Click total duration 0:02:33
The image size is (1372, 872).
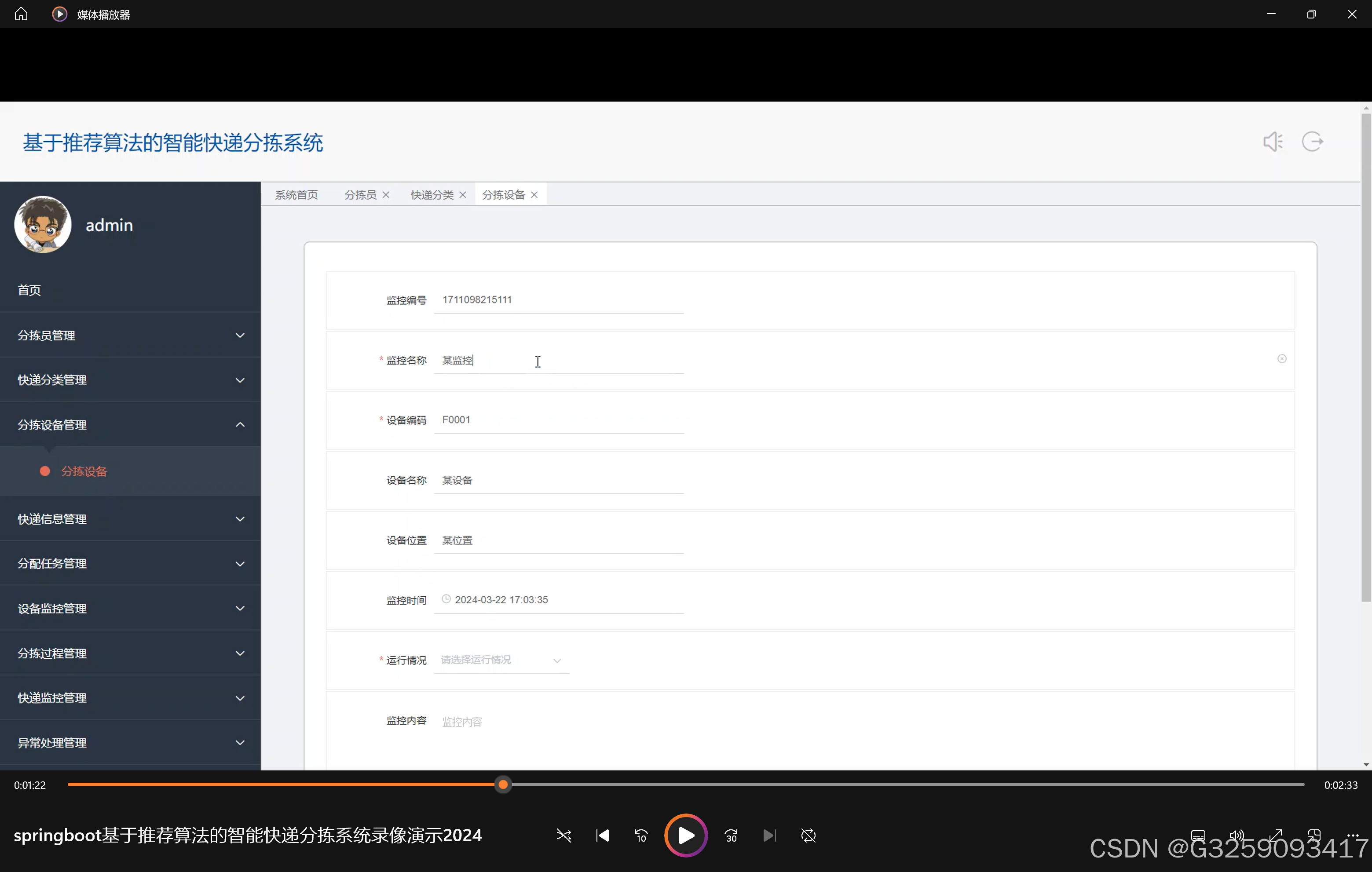(1341, 785)
